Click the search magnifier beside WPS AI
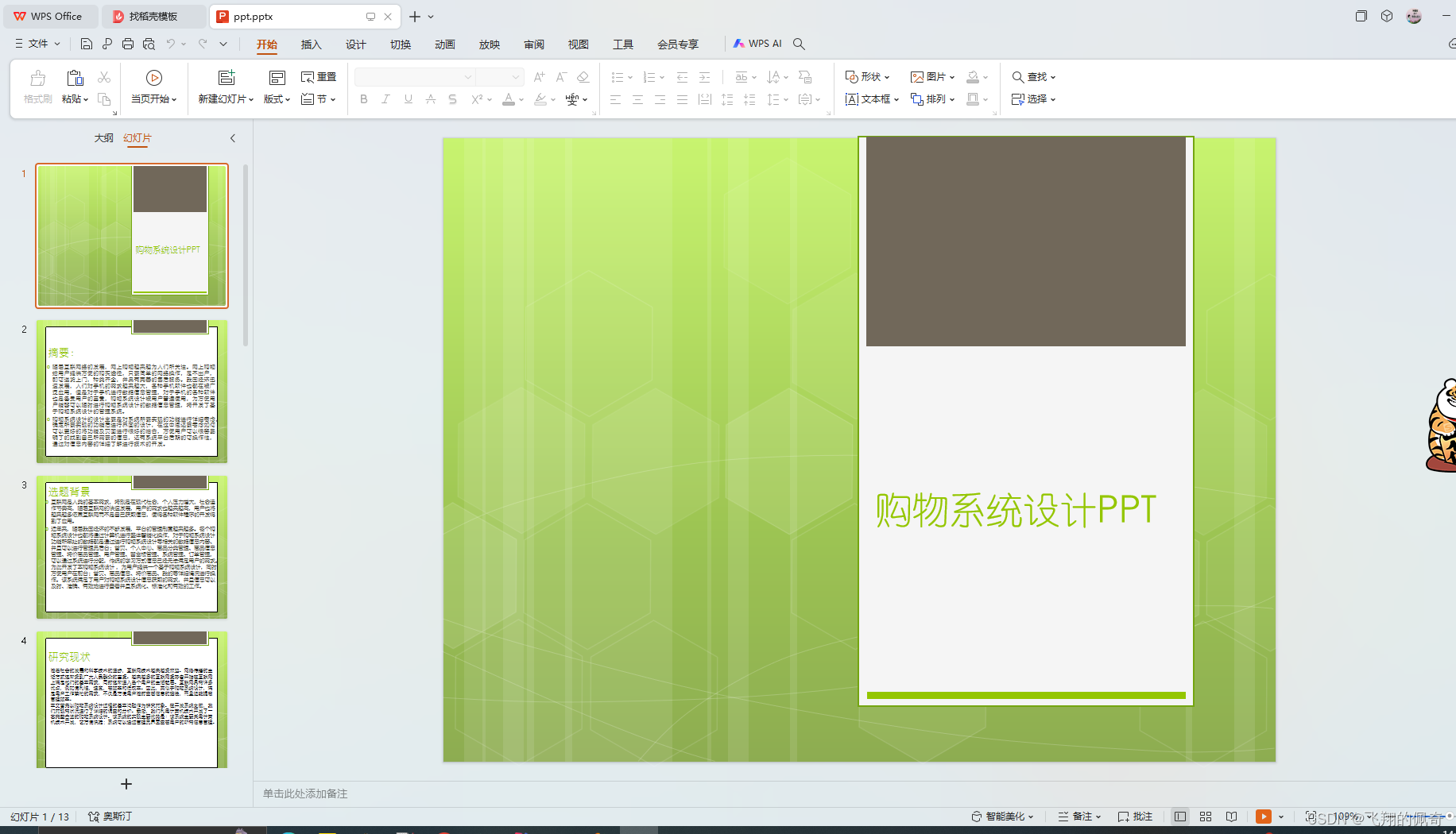The height and width of the screenshot is (834, 1456). click(x=799, y=44)
